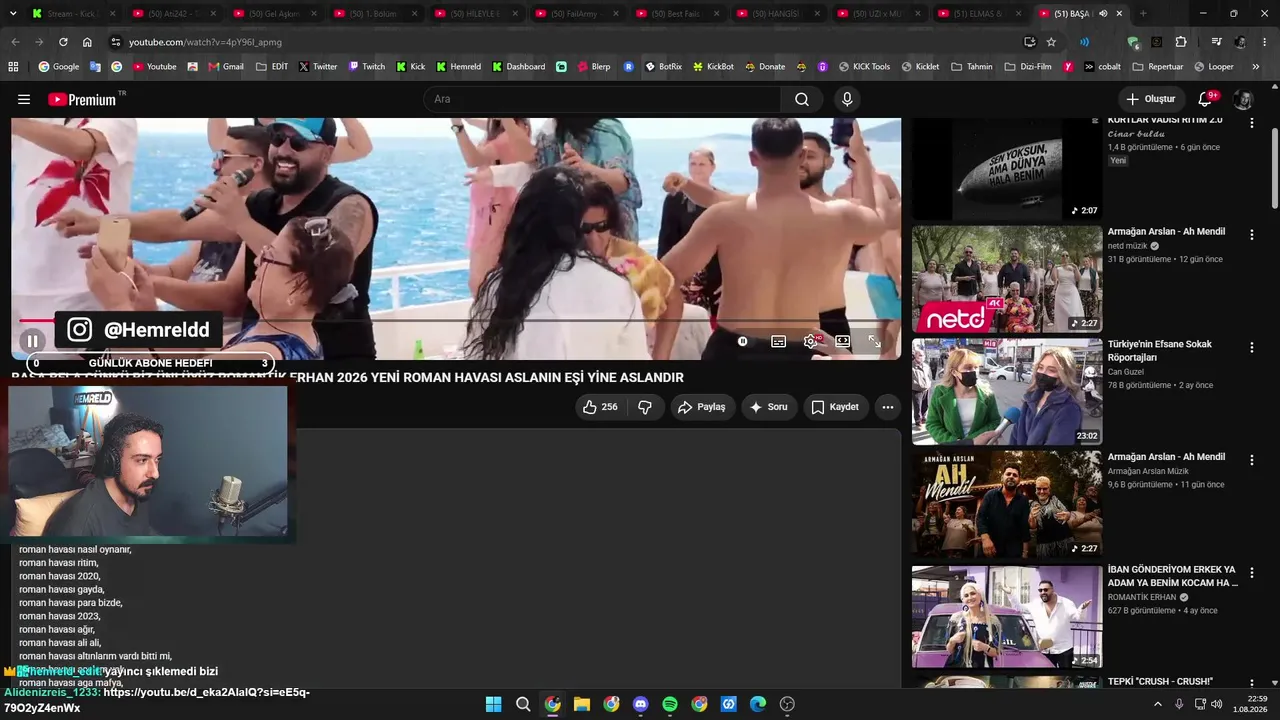The image size is (1280, 720).
Task: Click the address bar URL
Action: coord(205,42)
